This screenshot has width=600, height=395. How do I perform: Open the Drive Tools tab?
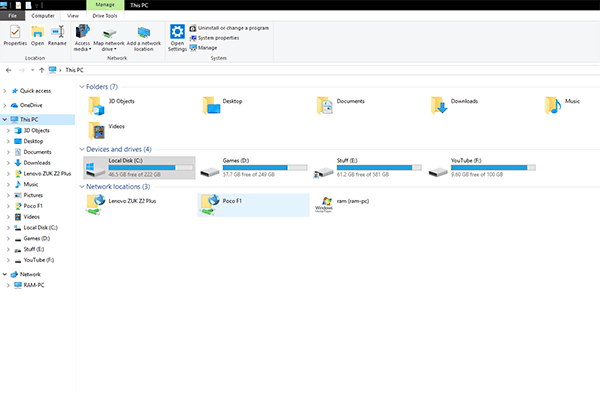(105, 16)
